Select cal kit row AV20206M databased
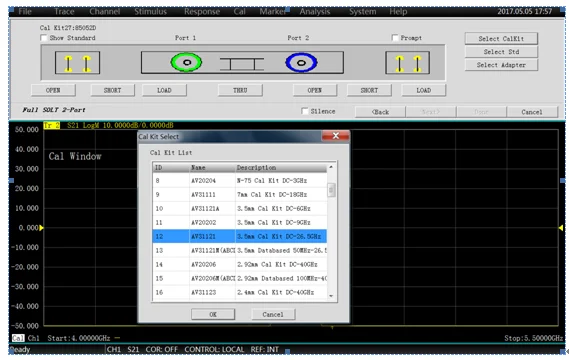This screenshot has height=360, width=569. (240, 278)
